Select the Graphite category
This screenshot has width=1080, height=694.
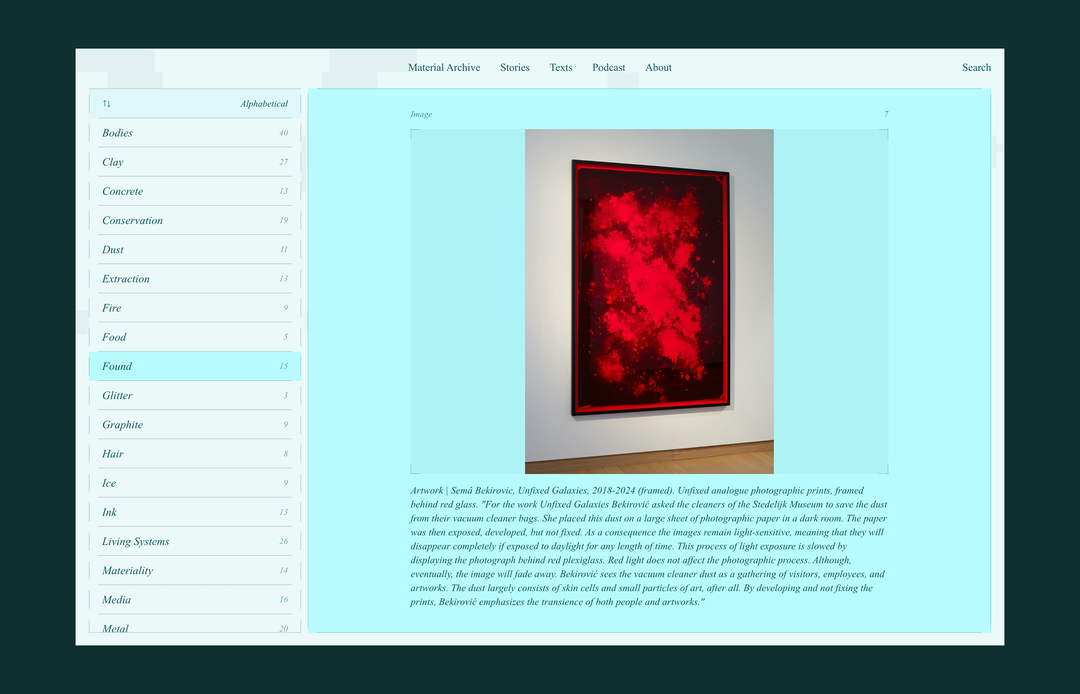tap(195, 424)
